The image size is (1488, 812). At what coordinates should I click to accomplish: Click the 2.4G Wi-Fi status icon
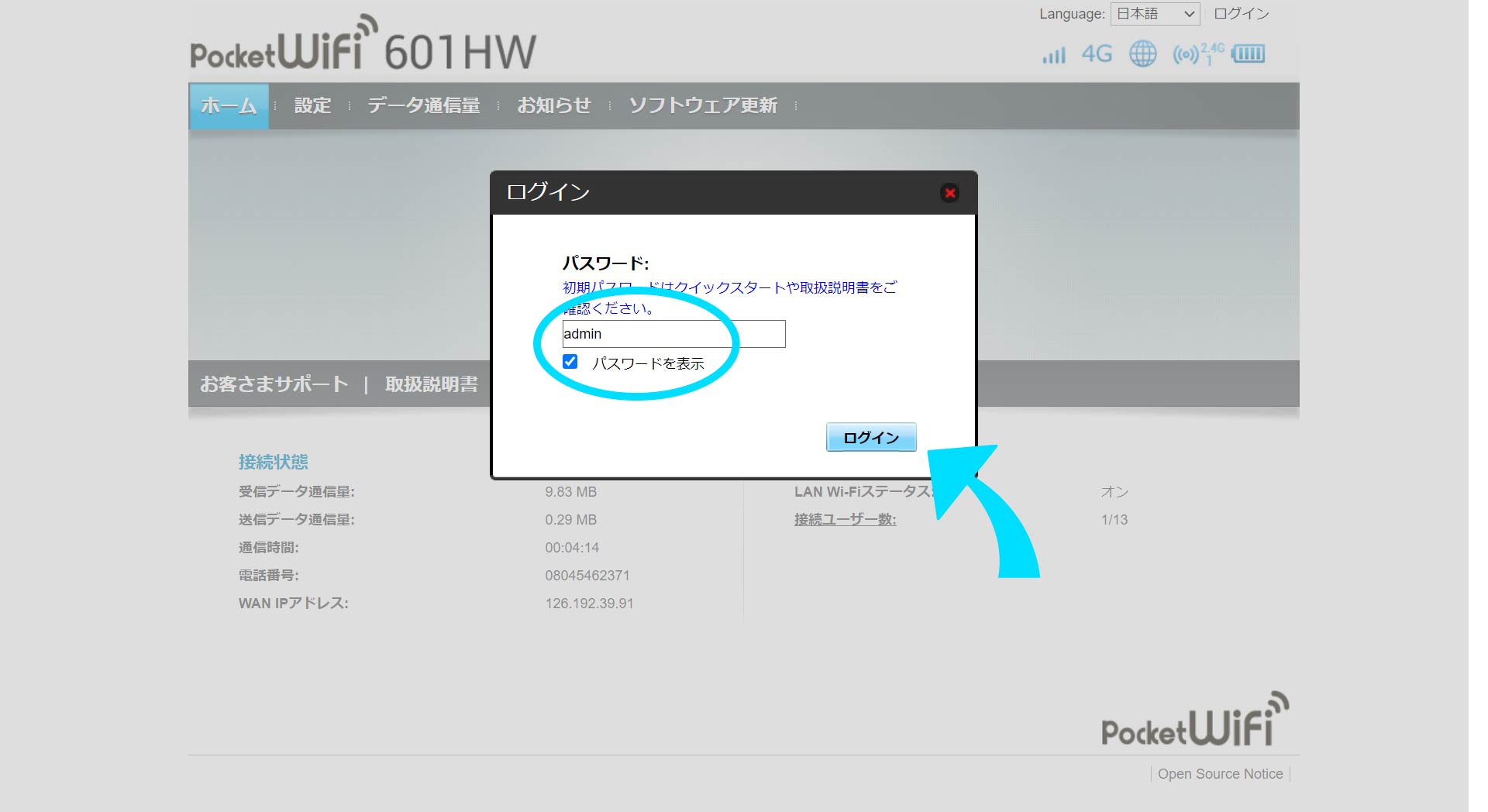(1197, 54)
